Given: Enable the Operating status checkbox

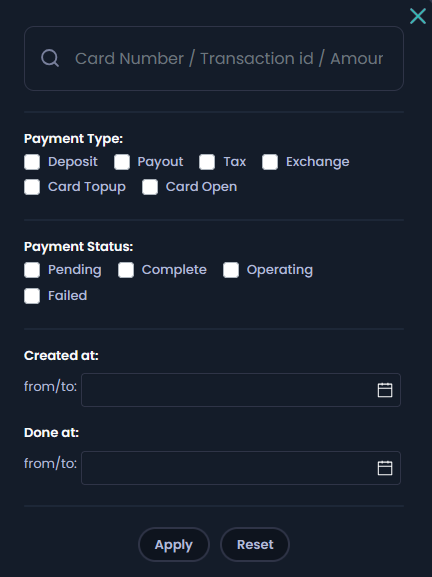Looking at the screenshot, I should click(x=231, y=270).
